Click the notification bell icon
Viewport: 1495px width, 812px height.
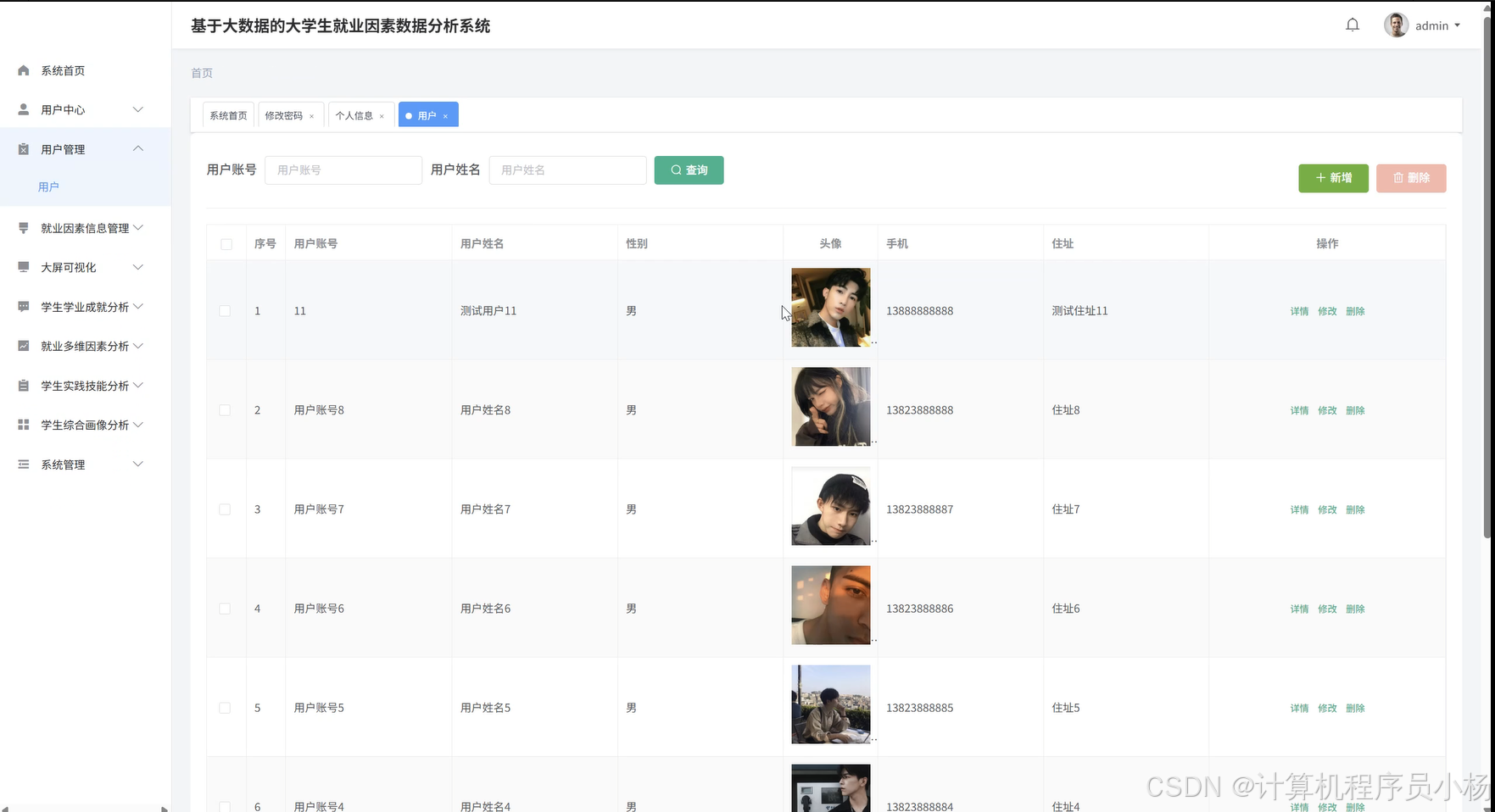[x=1353, y=25]
